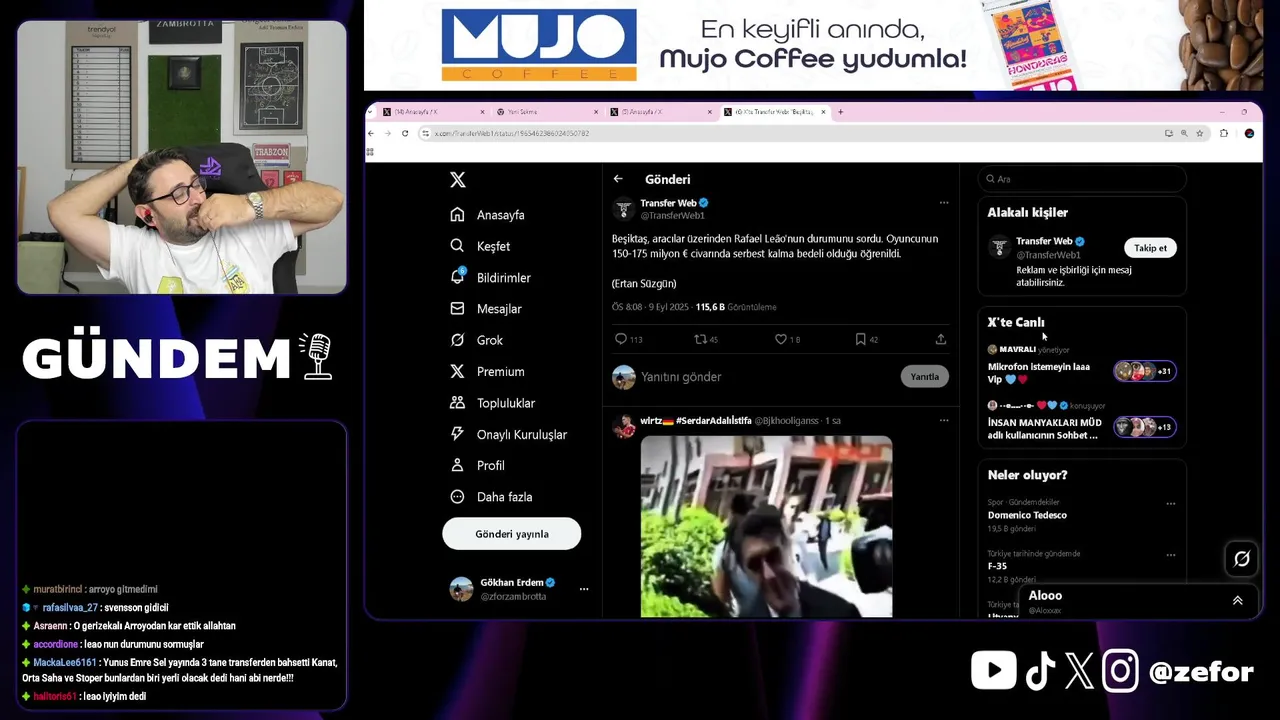Join MAVRALI live space listeners
This screenshot has height=720, width=1280.
coord(1145,371)
